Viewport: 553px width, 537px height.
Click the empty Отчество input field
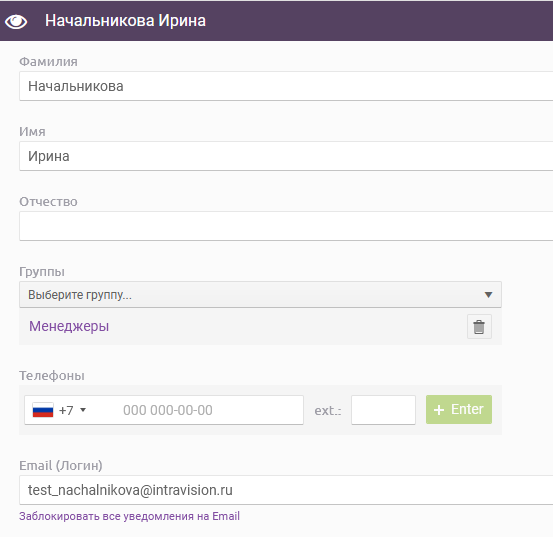pyautogui.click(x=286, y=226)
